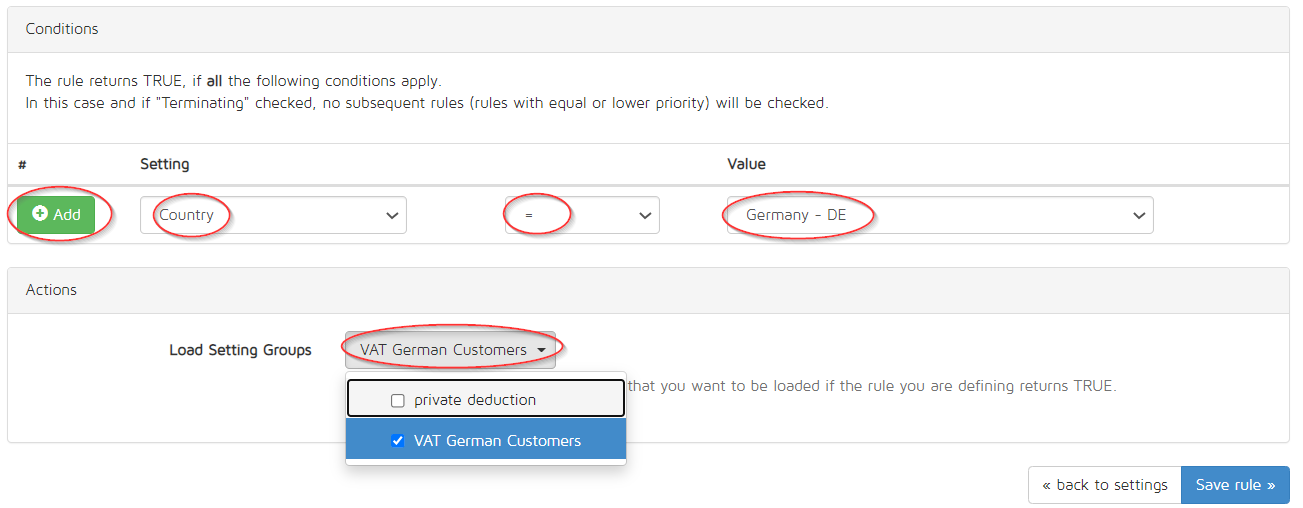1303x508 pixels.
Task: Select the private deduction list entry label
Action: pyautogui.click(x=475, y=400)
